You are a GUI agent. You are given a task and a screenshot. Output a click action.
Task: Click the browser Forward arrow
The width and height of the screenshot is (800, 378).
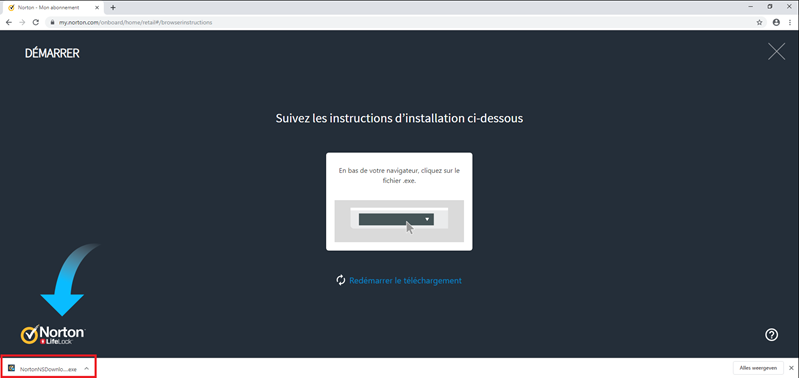click(x=22, y=22)
